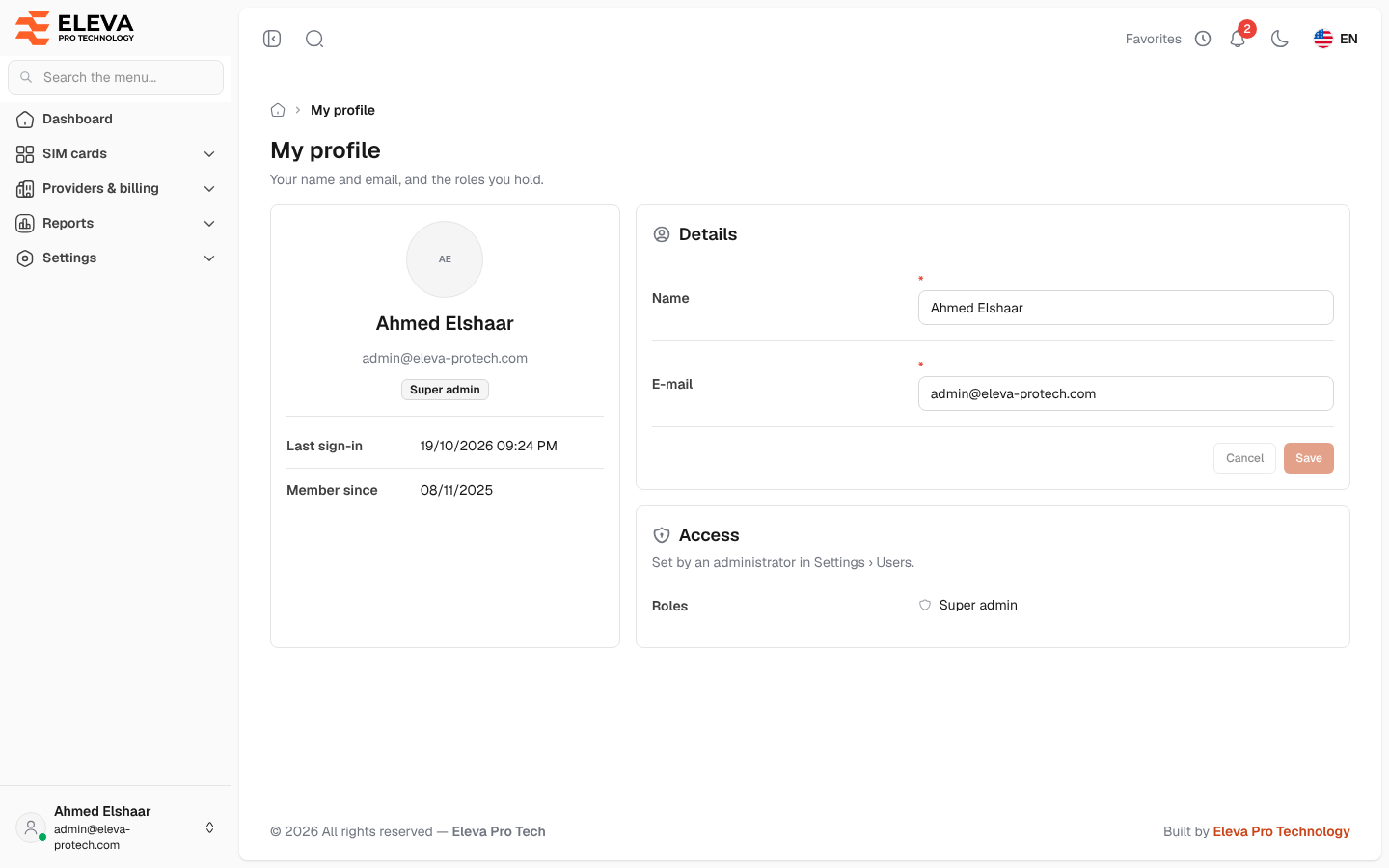Click the Access shield icon

click(x=662, y=535)
